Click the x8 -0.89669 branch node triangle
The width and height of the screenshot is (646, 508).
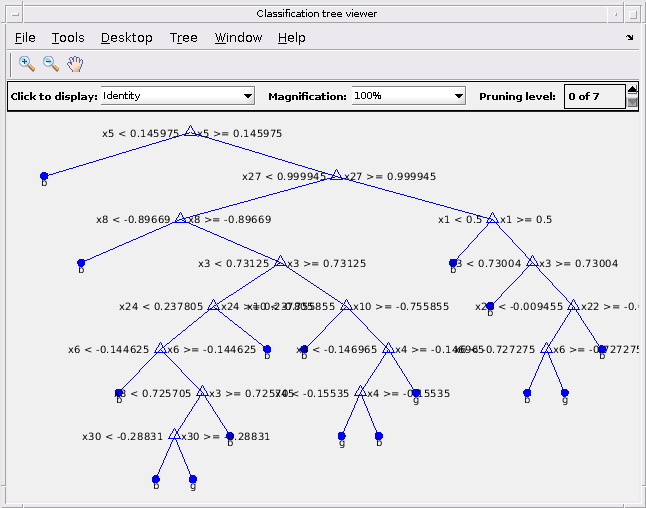pyautogui.click(x=180, y=218)
